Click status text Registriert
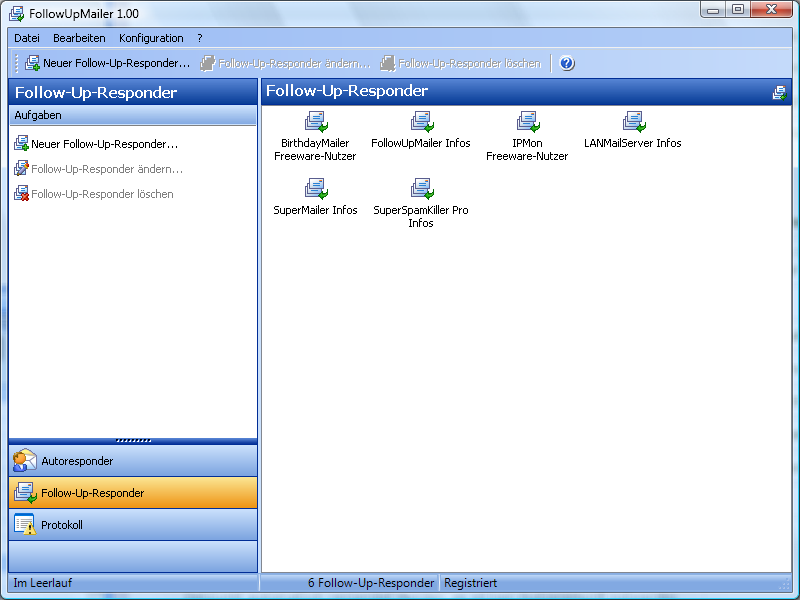This screenshot has height=600, width=800. coord(470,583)
